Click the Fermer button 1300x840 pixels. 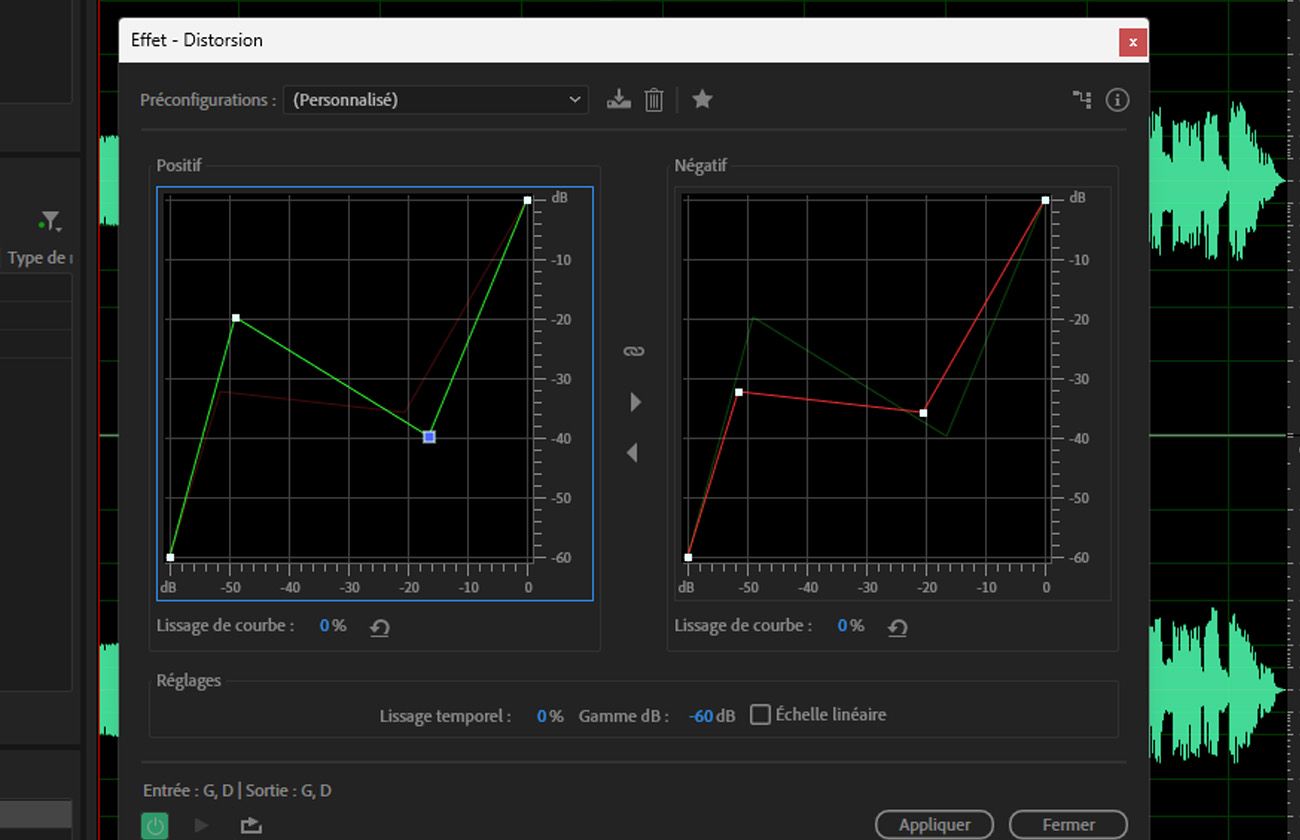(x=1068, y=824)
